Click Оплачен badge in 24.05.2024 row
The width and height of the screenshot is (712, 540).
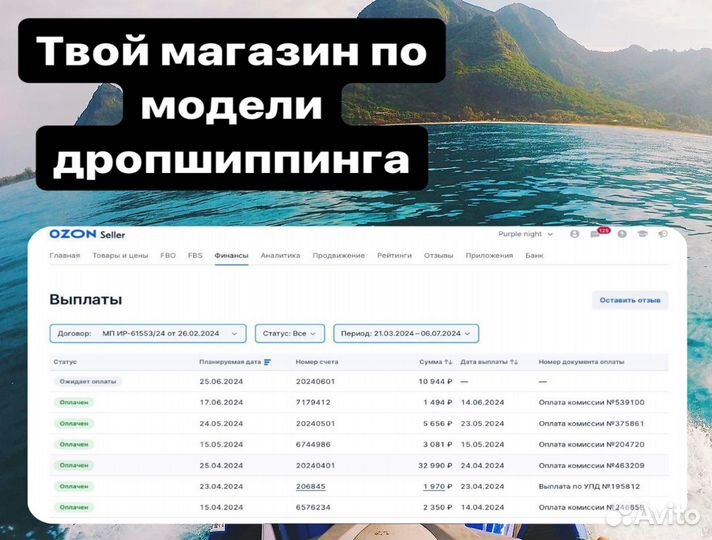click(74, 423)
